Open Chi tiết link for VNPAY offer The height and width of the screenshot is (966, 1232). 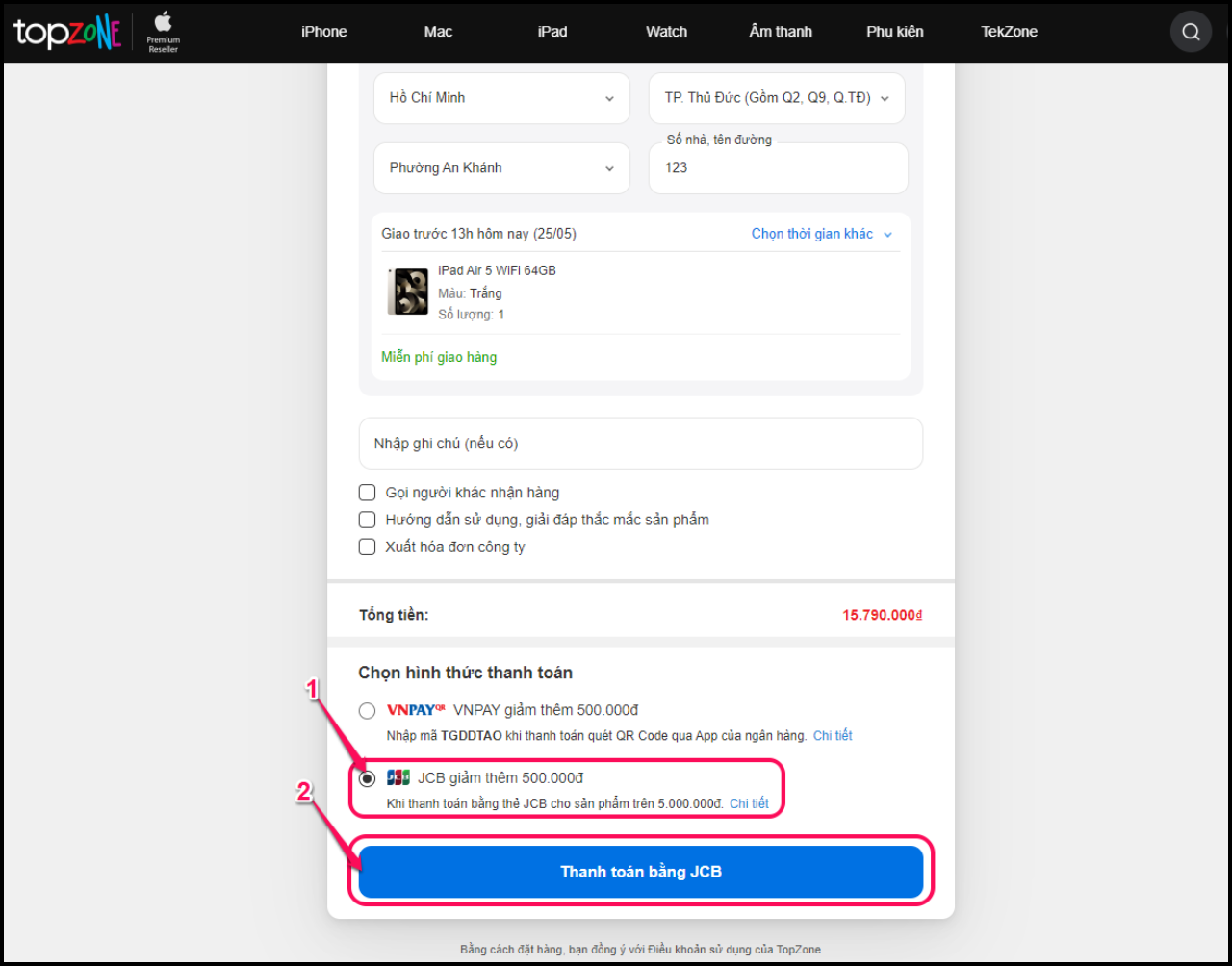point(833,736)
